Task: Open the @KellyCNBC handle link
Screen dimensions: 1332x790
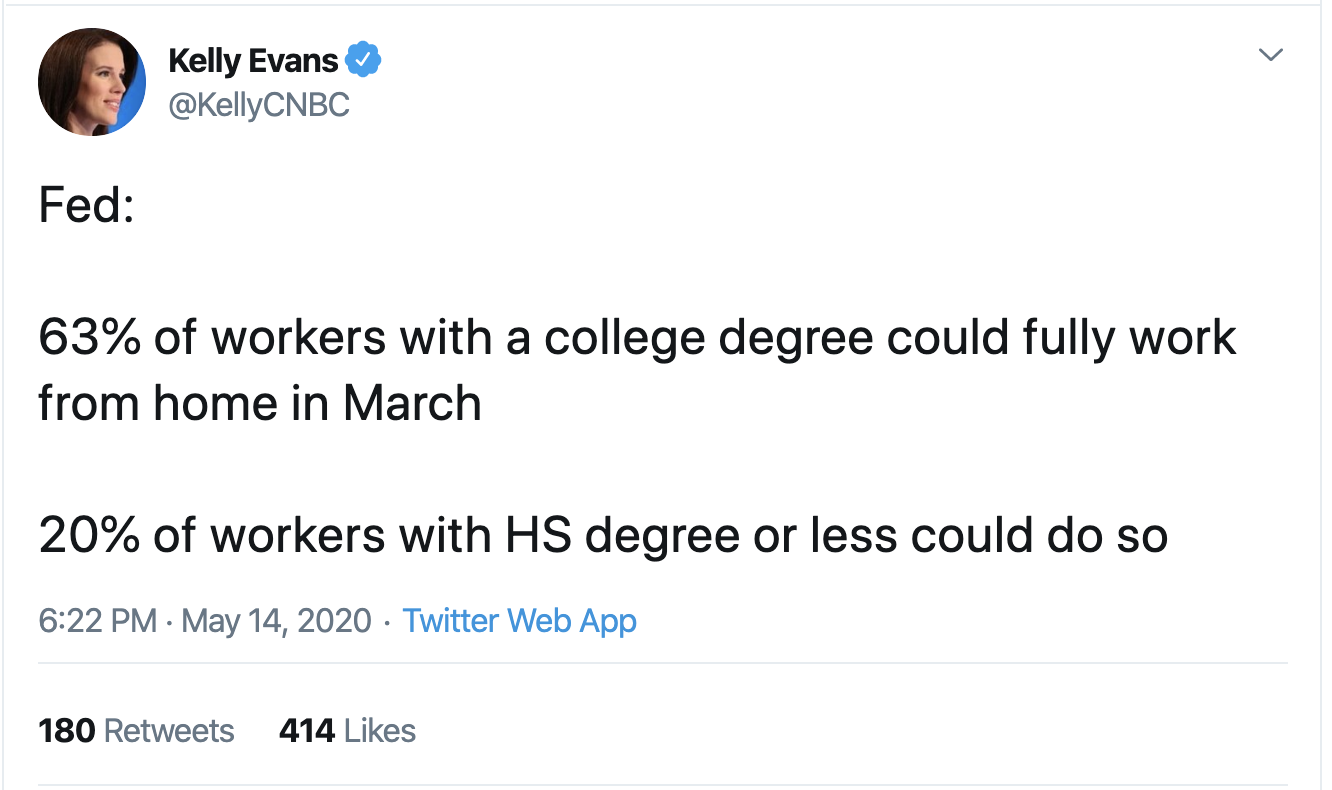Action: [259, 105]
